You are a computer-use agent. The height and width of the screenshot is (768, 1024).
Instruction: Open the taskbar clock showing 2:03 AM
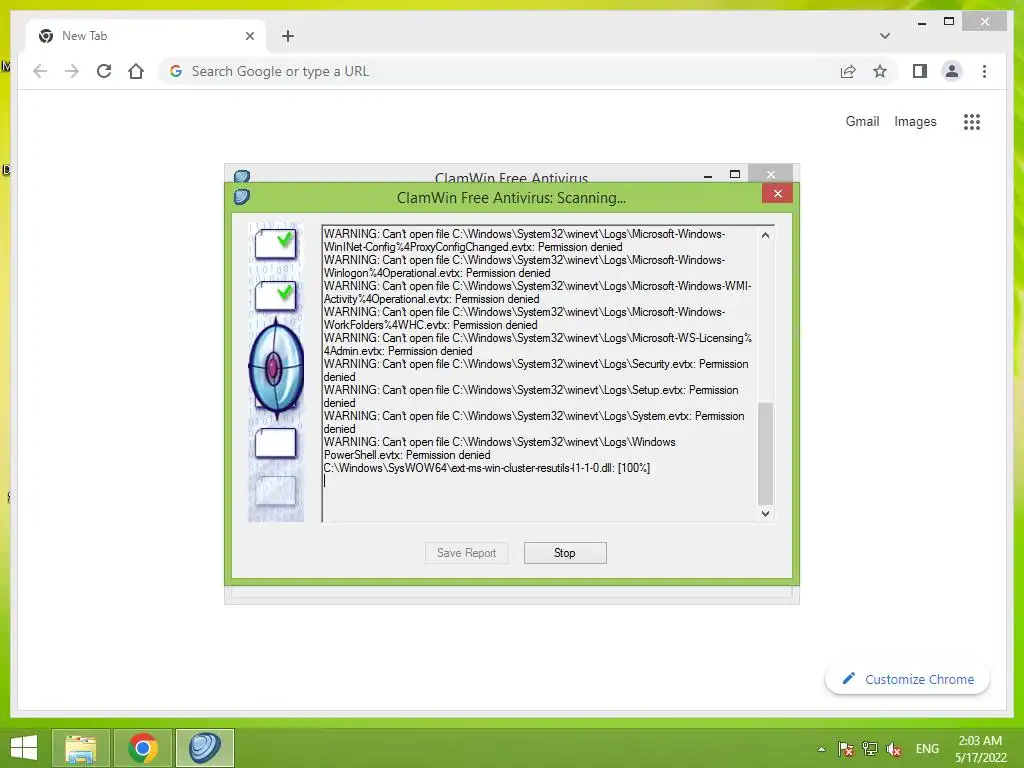click(980, 749)
